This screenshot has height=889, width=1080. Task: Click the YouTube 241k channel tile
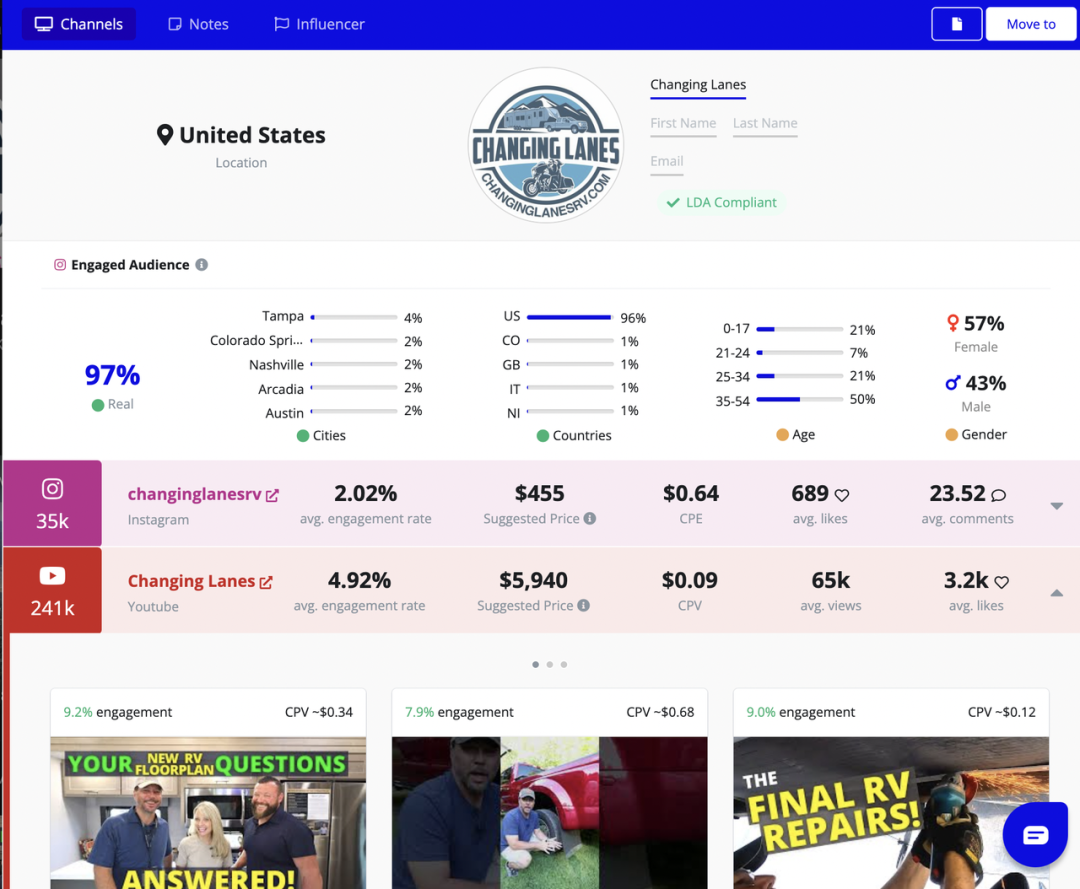coord(52,590)
